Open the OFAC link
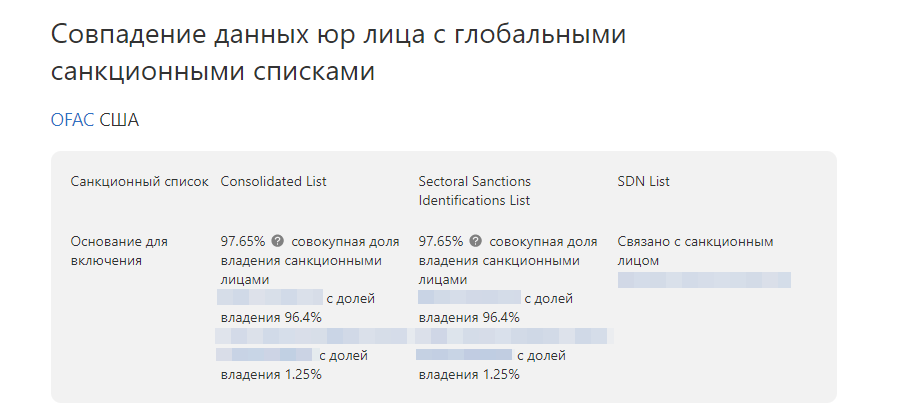Screen dimensions: 905x419 [x=72, y=120]
